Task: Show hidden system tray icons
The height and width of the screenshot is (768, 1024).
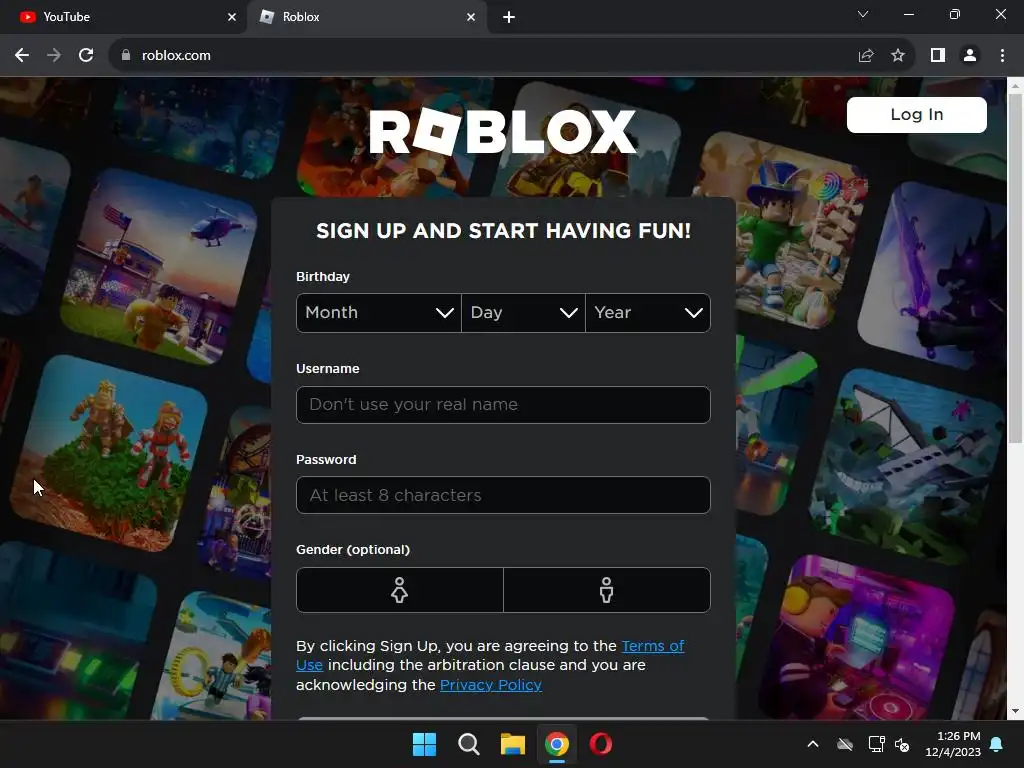Action: [x=813, y=744]
